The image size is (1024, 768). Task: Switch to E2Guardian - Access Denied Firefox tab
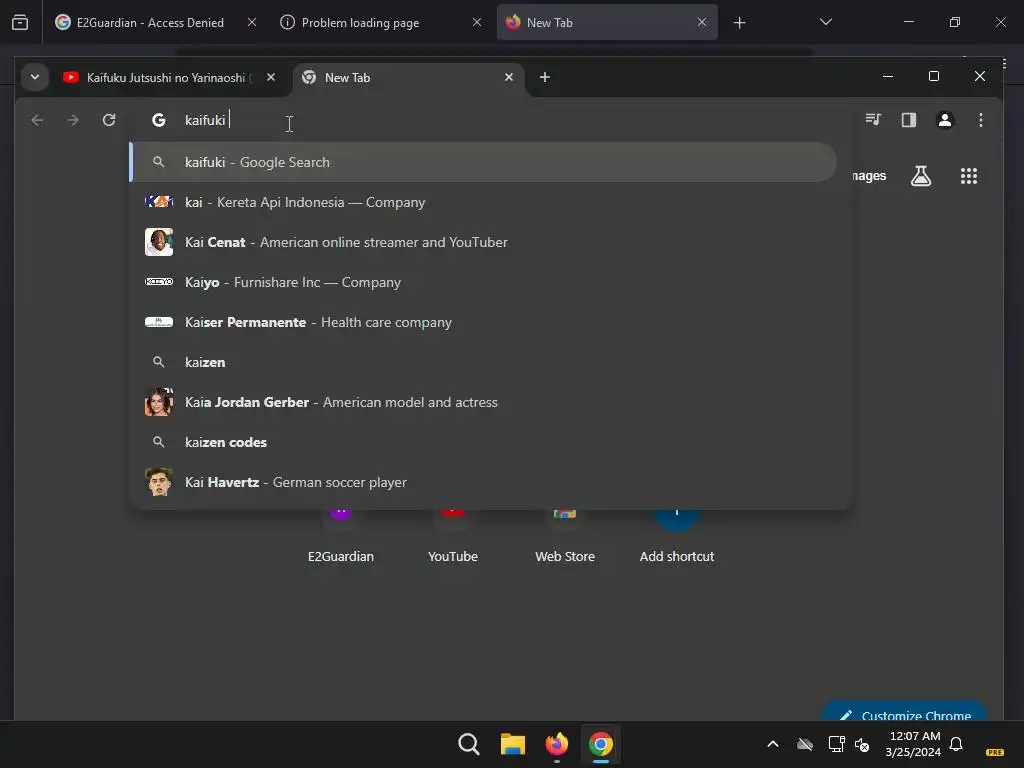155,23
